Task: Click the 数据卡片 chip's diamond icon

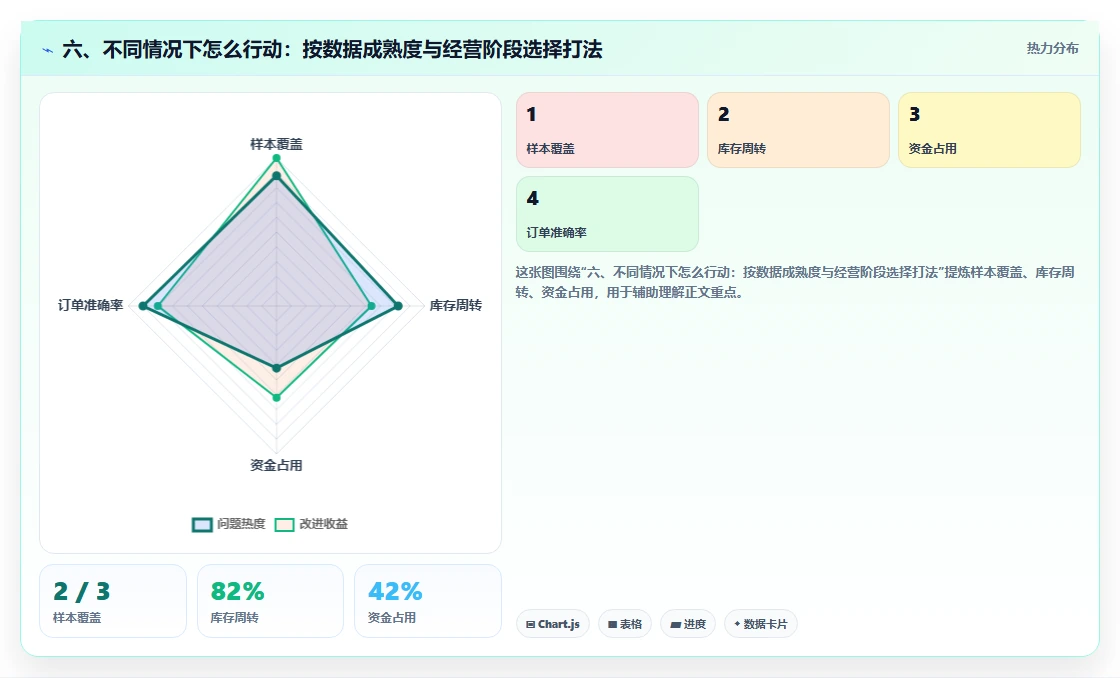Action: (x=737, y=624)
